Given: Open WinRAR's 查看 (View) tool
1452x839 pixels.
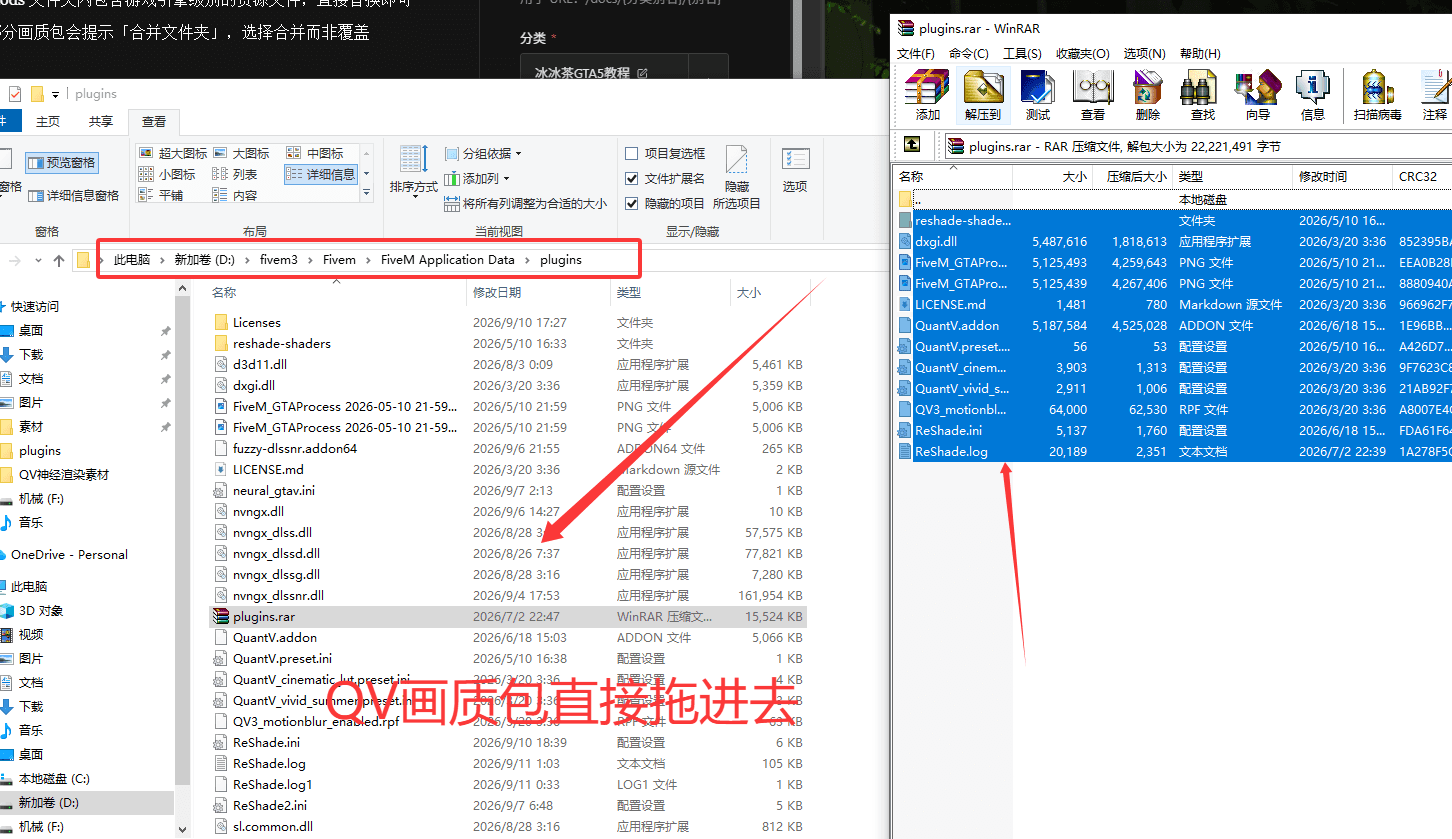Looking at the screenshot, I should pyautogui.click(x=1093, y=96).
